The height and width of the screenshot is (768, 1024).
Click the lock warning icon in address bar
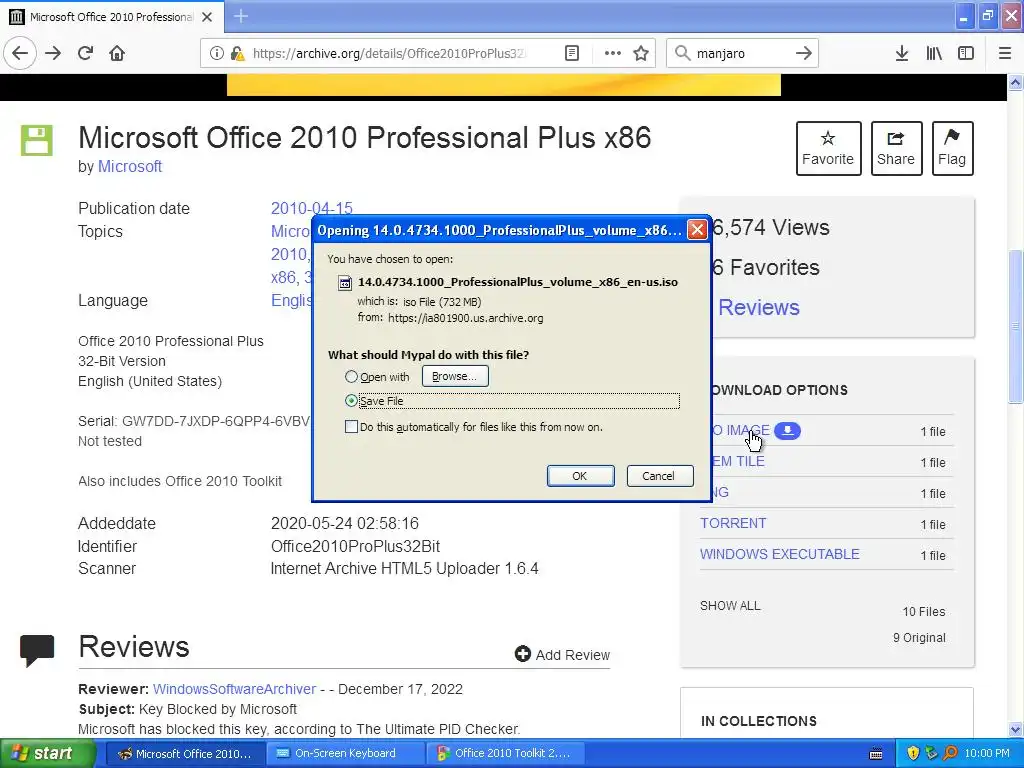click(237, 53)
